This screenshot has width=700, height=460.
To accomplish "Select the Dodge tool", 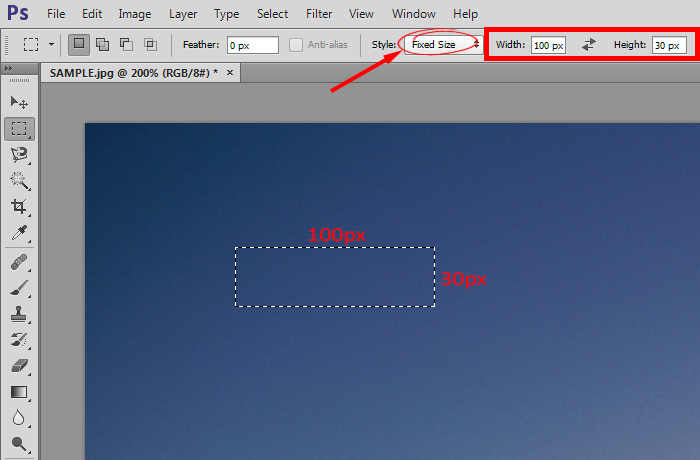I will click(x=19, y=444).
